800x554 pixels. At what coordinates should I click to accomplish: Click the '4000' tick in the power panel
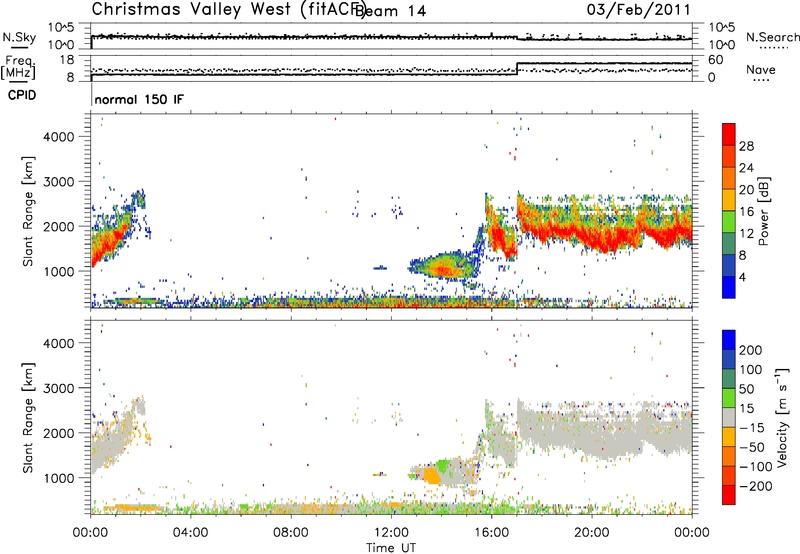click(x=59, y=137)
